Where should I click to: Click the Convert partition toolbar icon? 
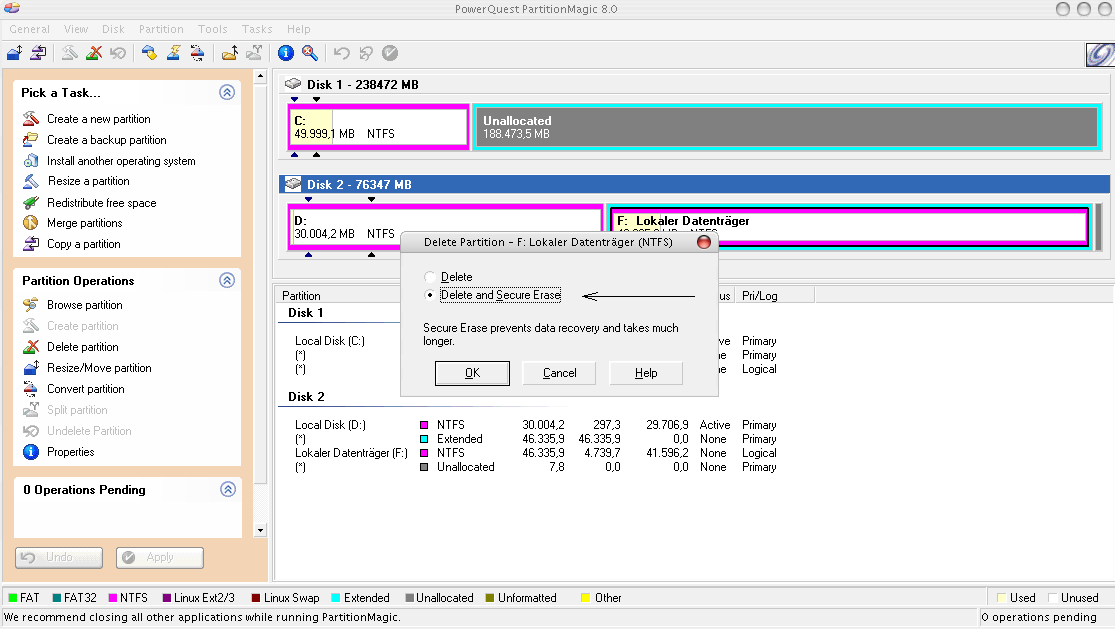tap(197, 53)
